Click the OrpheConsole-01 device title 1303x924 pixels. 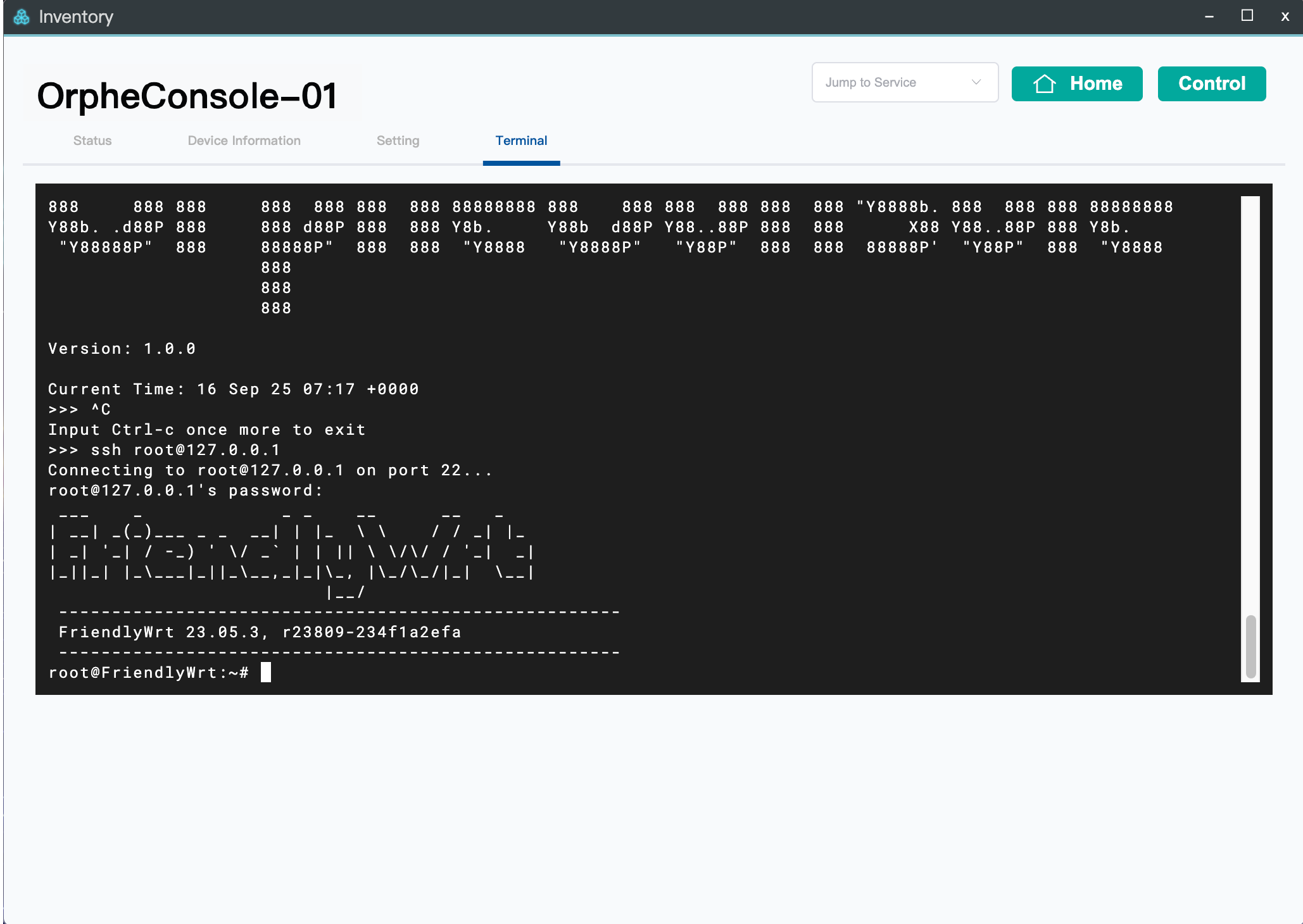pyautogui.click(x=187, y=96)
